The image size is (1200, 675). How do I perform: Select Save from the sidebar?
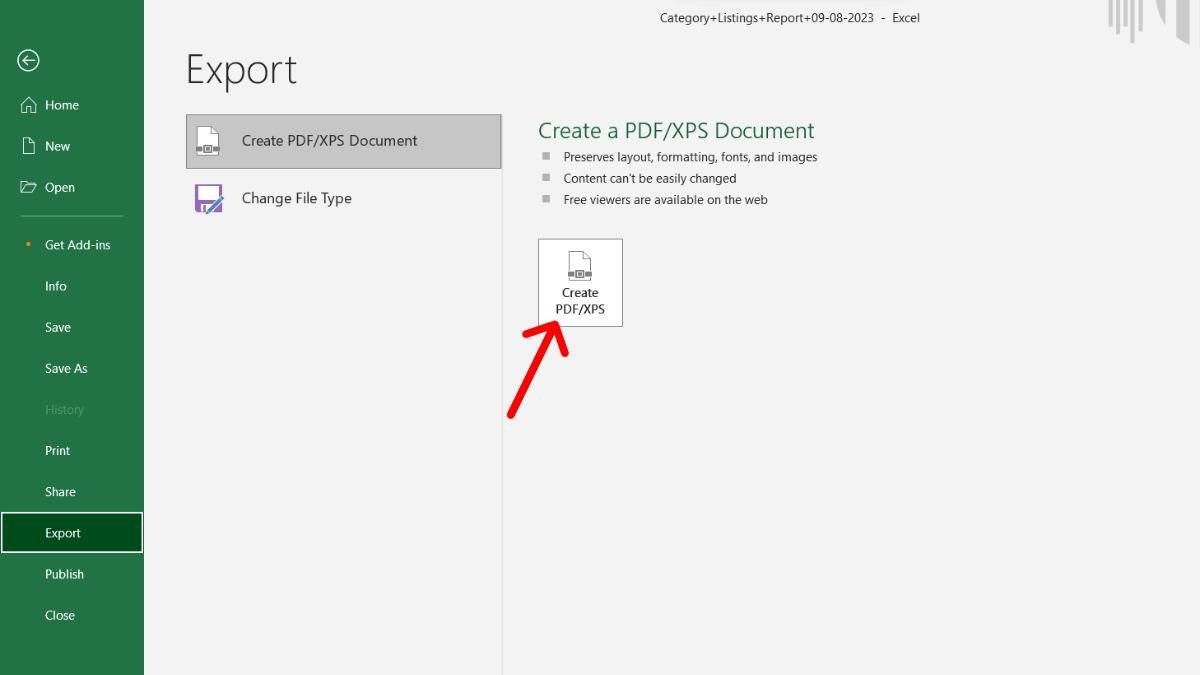(x=57, y=327)
